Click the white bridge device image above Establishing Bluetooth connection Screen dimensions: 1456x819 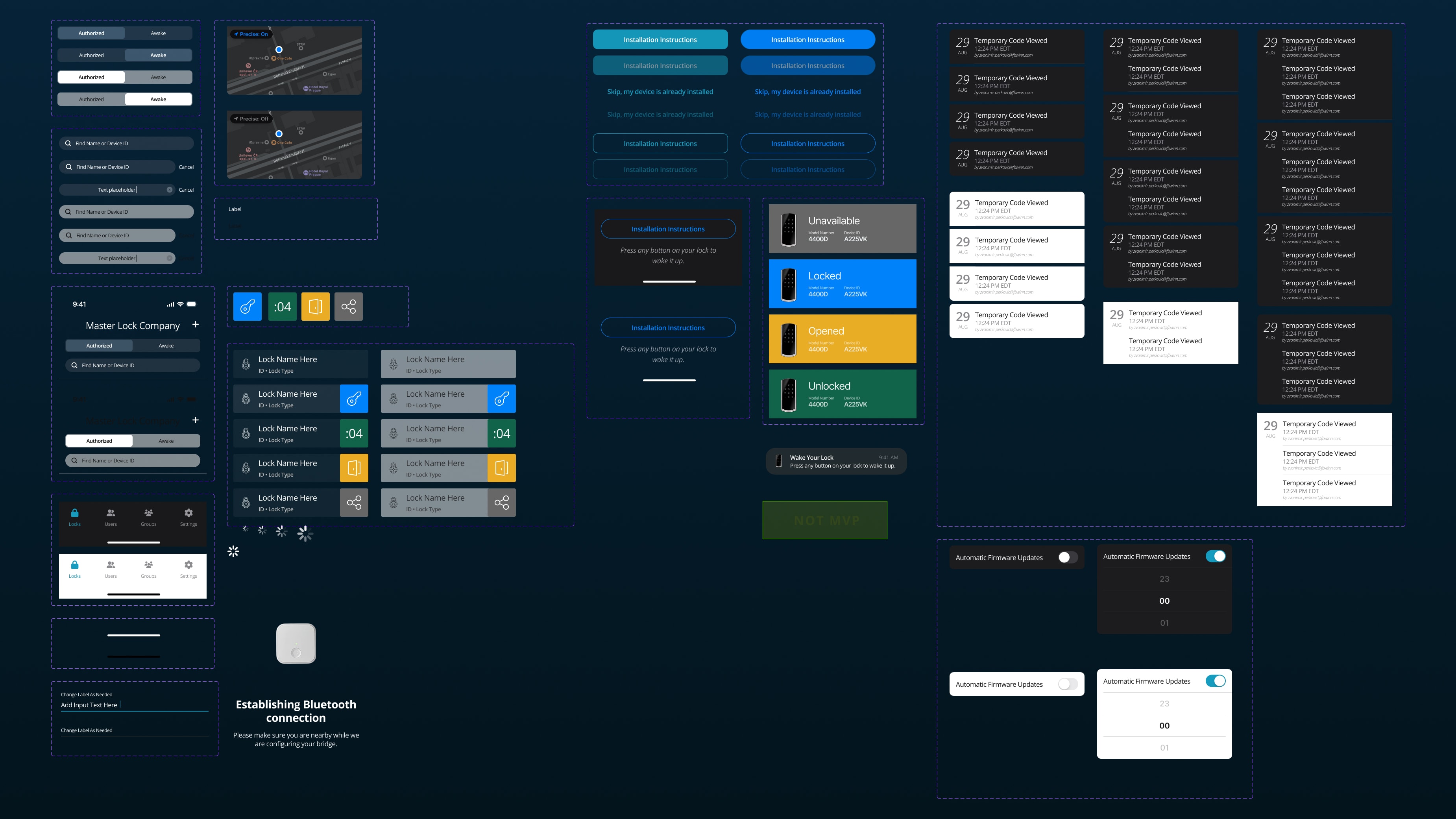point(296,643)
